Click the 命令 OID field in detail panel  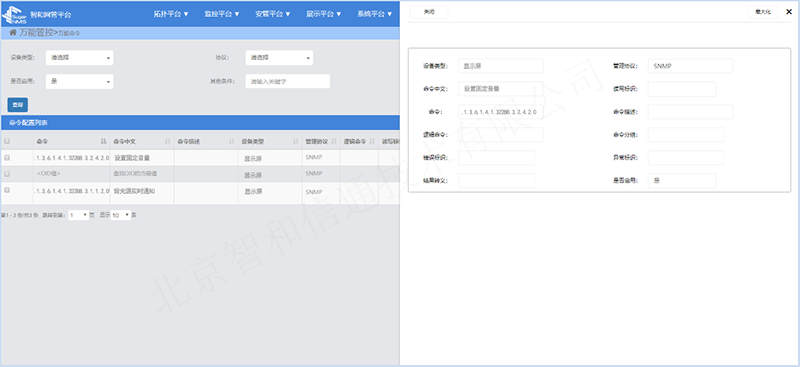click(501, 112)
